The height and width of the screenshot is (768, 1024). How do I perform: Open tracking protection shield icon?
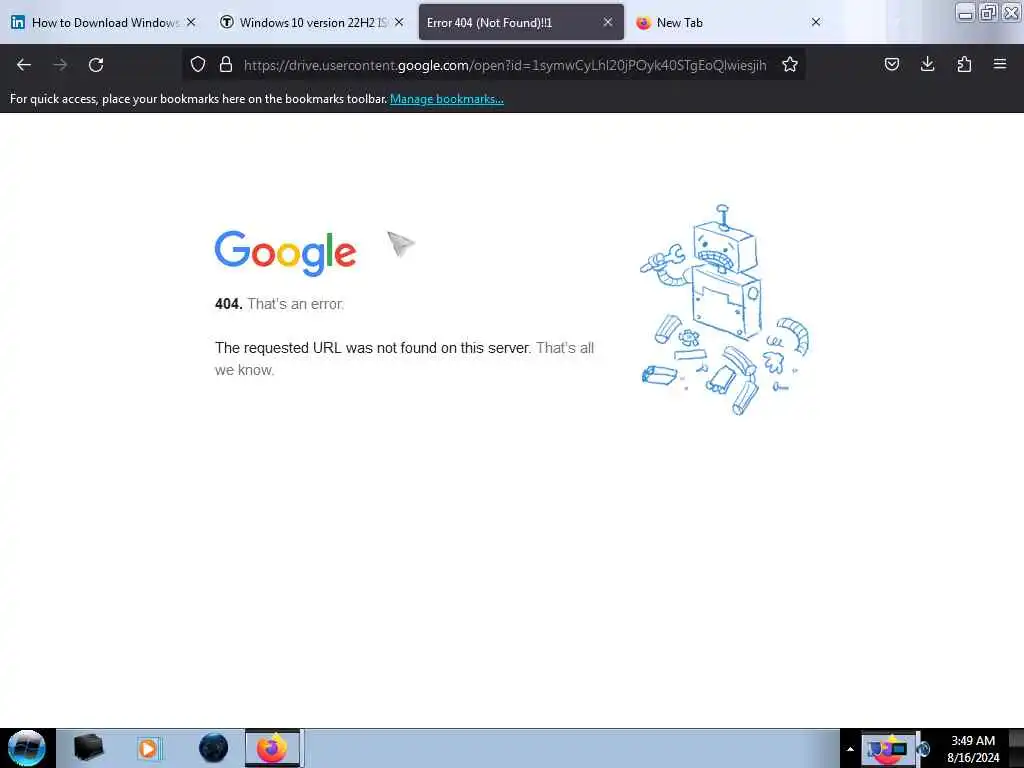tap(198, 64)
